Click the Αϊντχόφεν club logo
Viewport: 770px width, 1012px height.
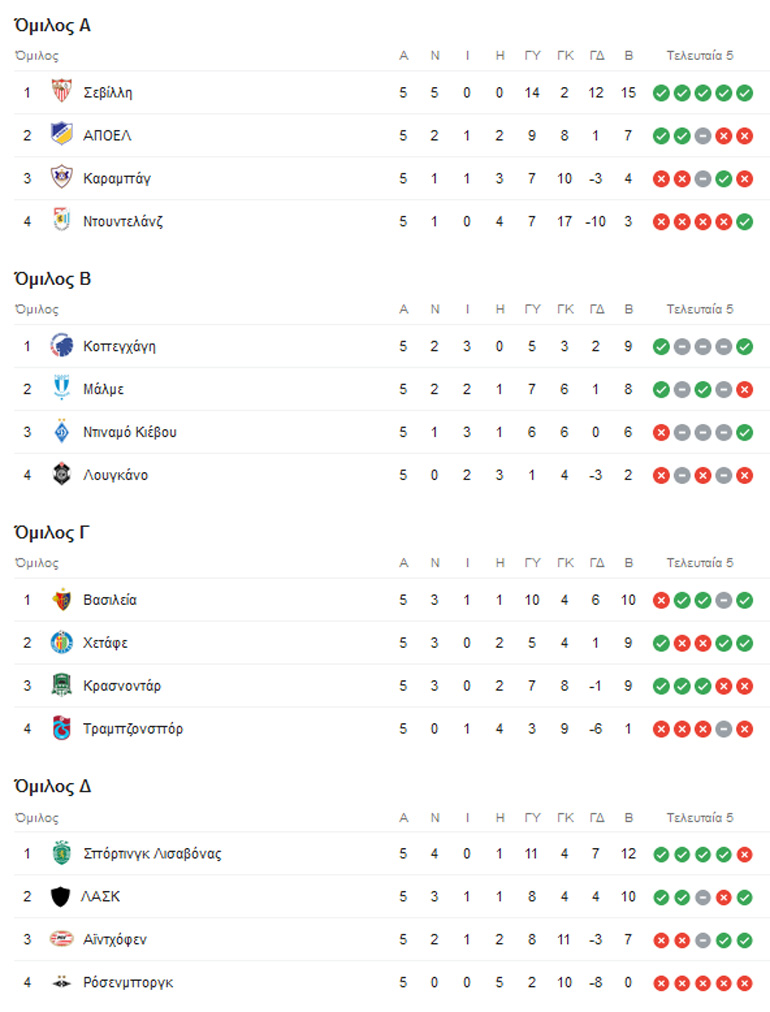[62, 940]
